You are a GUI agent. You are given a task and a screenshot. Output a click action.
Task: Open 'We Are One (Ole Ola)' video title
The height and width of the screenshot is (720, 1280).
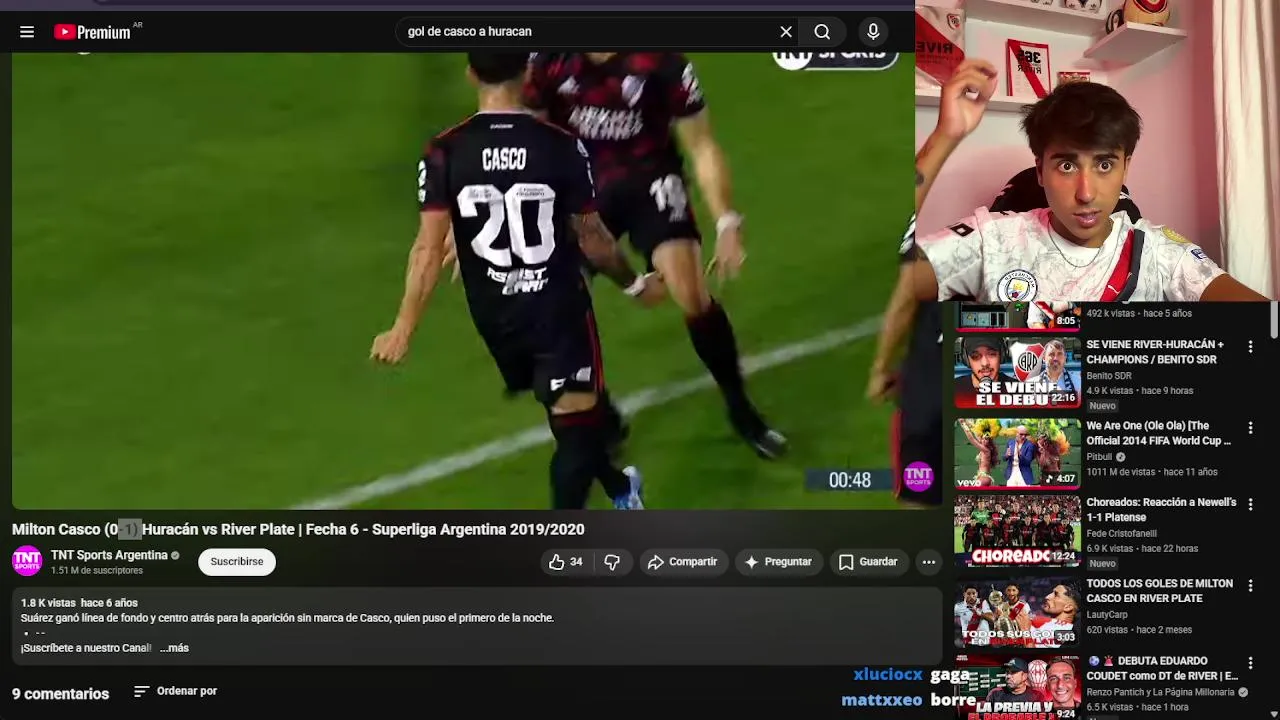coord(1158,433)
